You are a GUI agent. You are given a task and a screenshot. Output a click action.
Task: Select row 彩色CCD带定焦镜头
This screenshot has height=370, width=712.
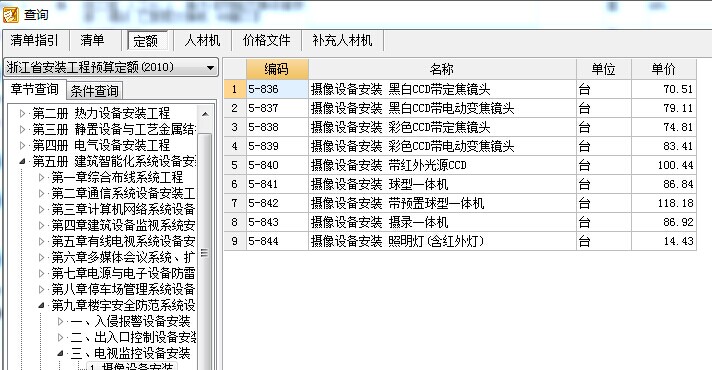460,127
